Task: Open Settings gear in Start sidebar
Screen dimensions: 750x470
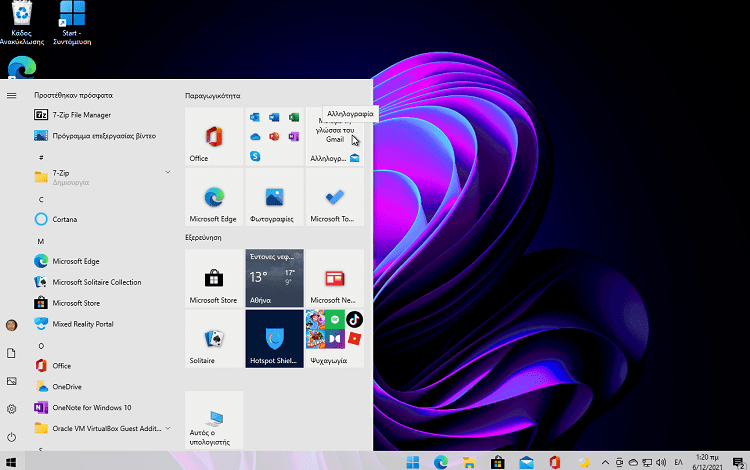Action: pyautogui.click(x=11, y=409)
